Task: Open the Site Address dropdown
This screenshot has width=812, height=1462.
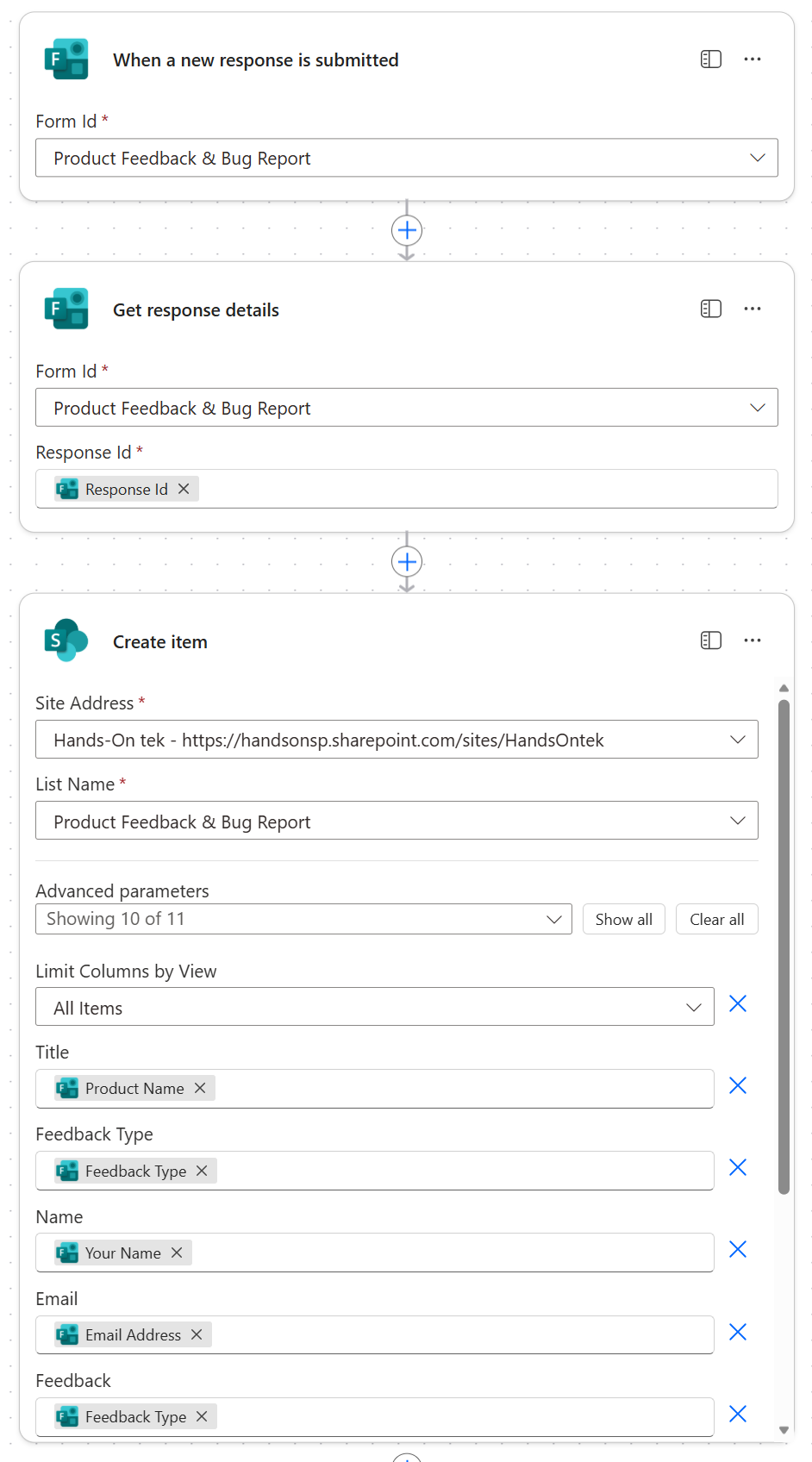Action: coord(737,740)
